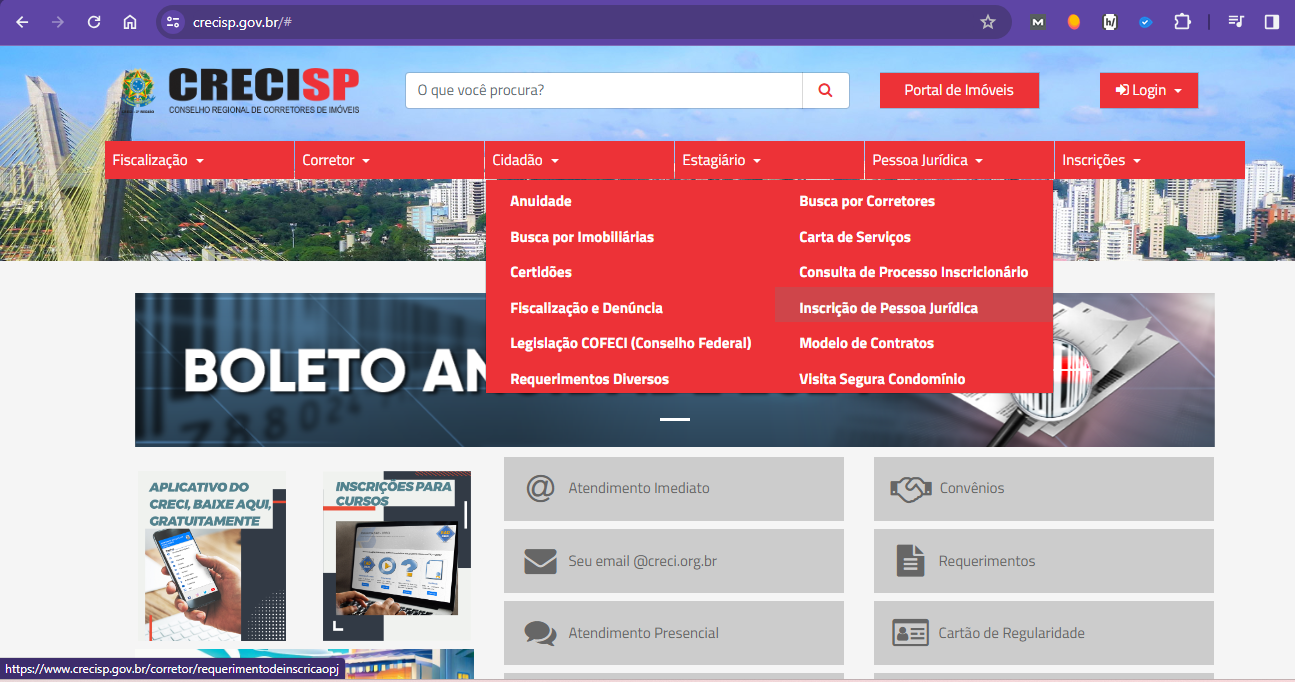Select Visita Segura Condomínio
The width and height of the screenshot is (1295, 682).
pos(882,379)
